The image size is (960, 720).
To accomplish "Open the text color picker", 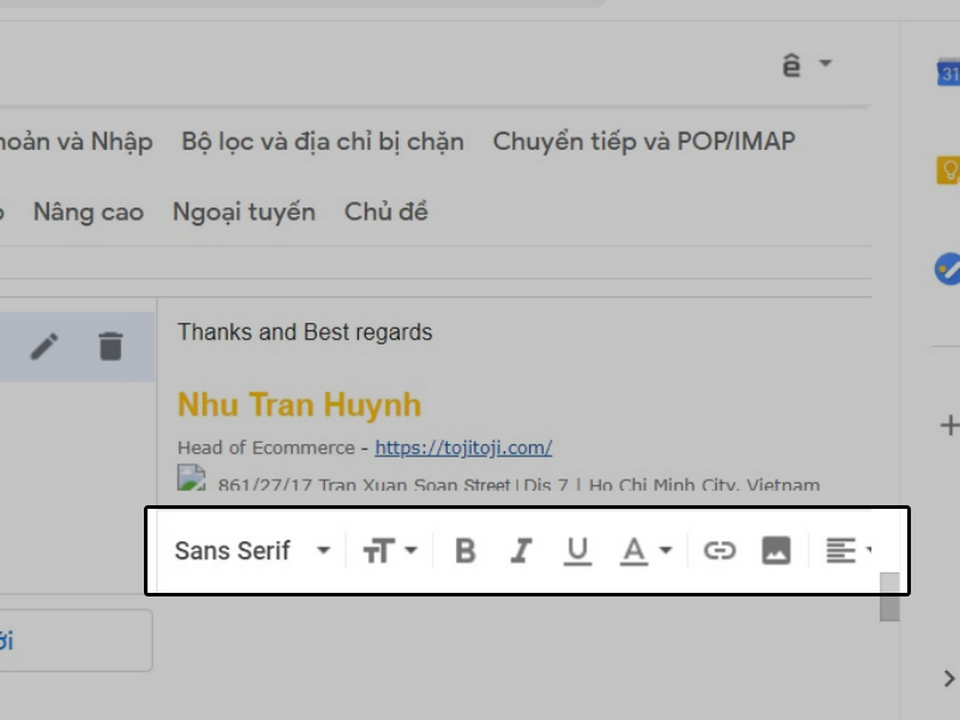I will click(x=646, y=551).
